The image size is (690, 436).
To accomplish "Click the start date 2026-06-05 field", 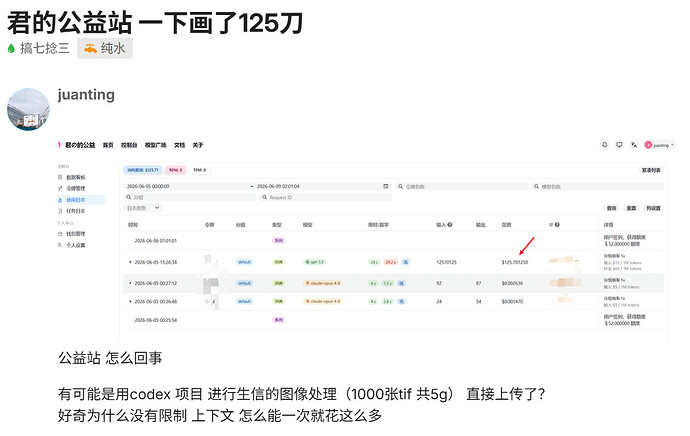I will [148, 187].
